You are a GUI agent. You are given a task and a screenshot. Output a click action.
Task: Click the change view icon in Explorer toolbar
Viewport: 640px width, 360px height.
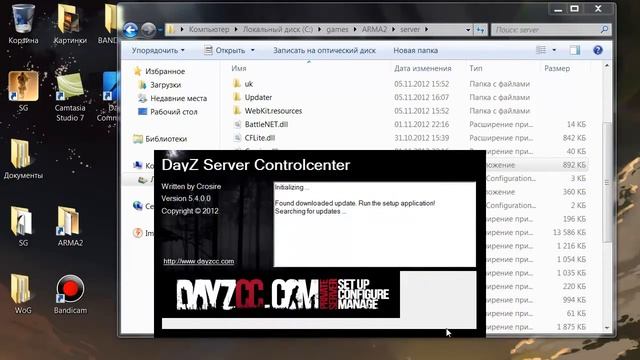pos(541,50)
